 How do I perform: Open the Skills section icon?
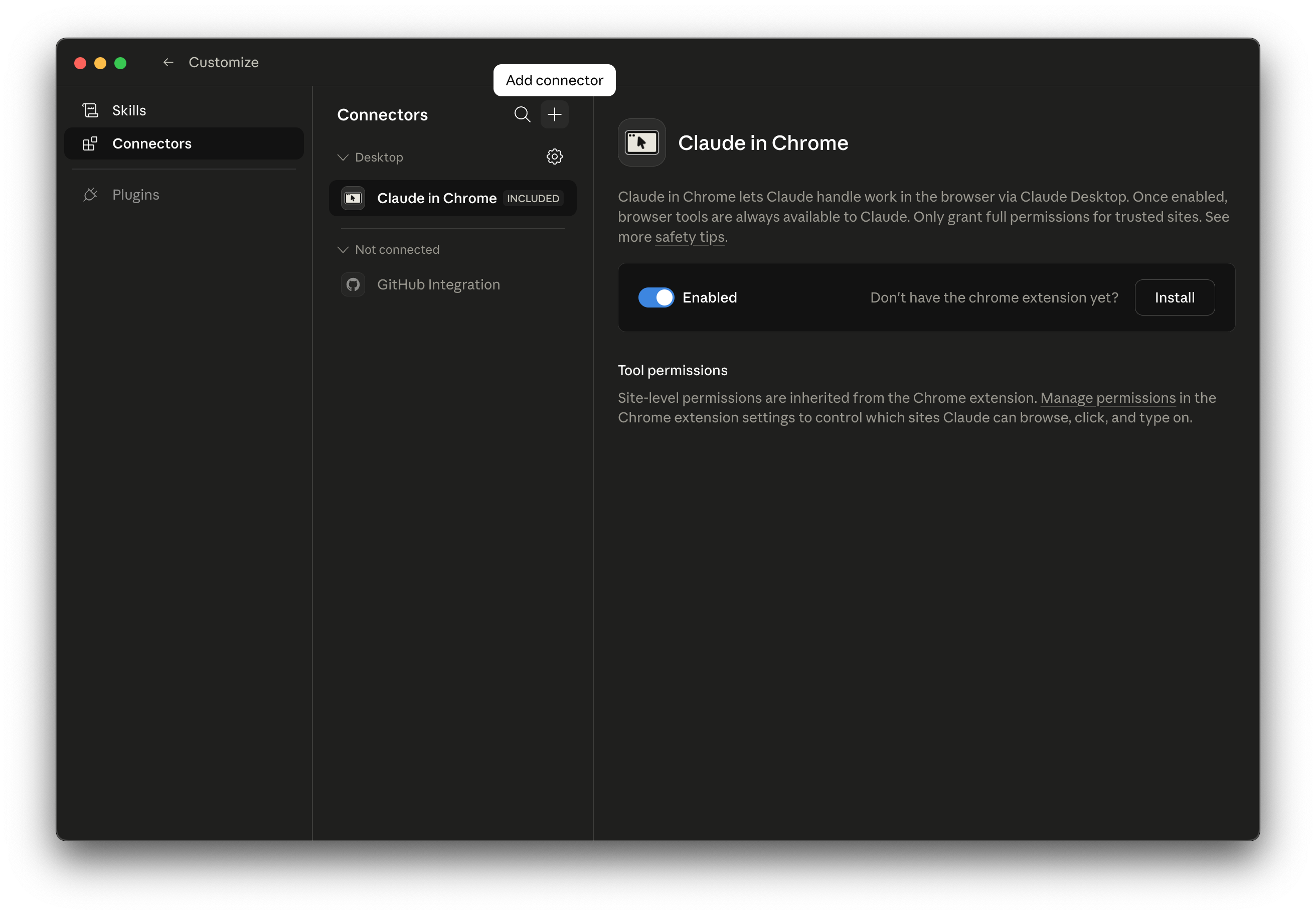[x=90, y=110]
